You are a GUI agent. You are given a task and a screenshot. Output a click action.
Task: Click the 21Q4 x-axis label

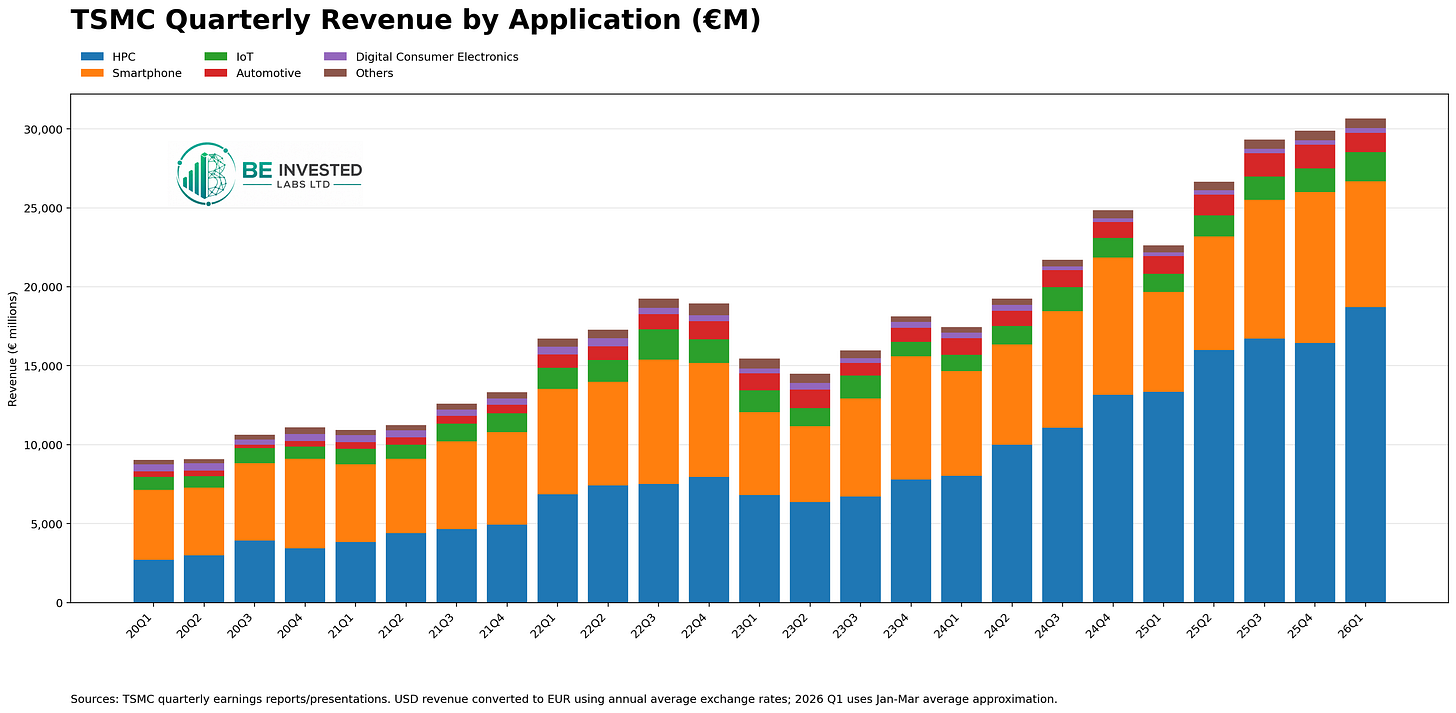(495, 625)
